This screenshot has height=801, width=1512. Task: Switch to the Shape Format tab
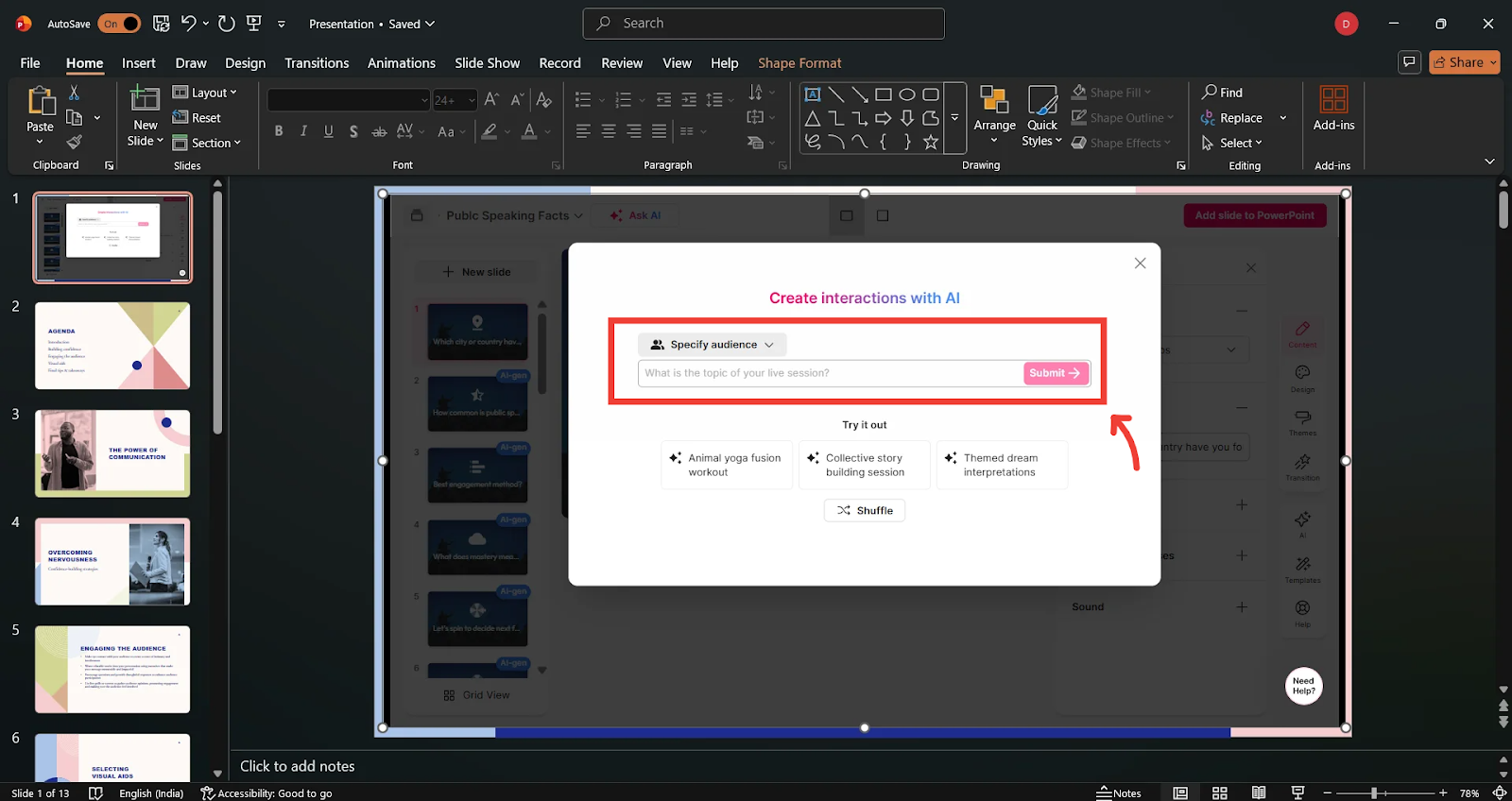799,63
